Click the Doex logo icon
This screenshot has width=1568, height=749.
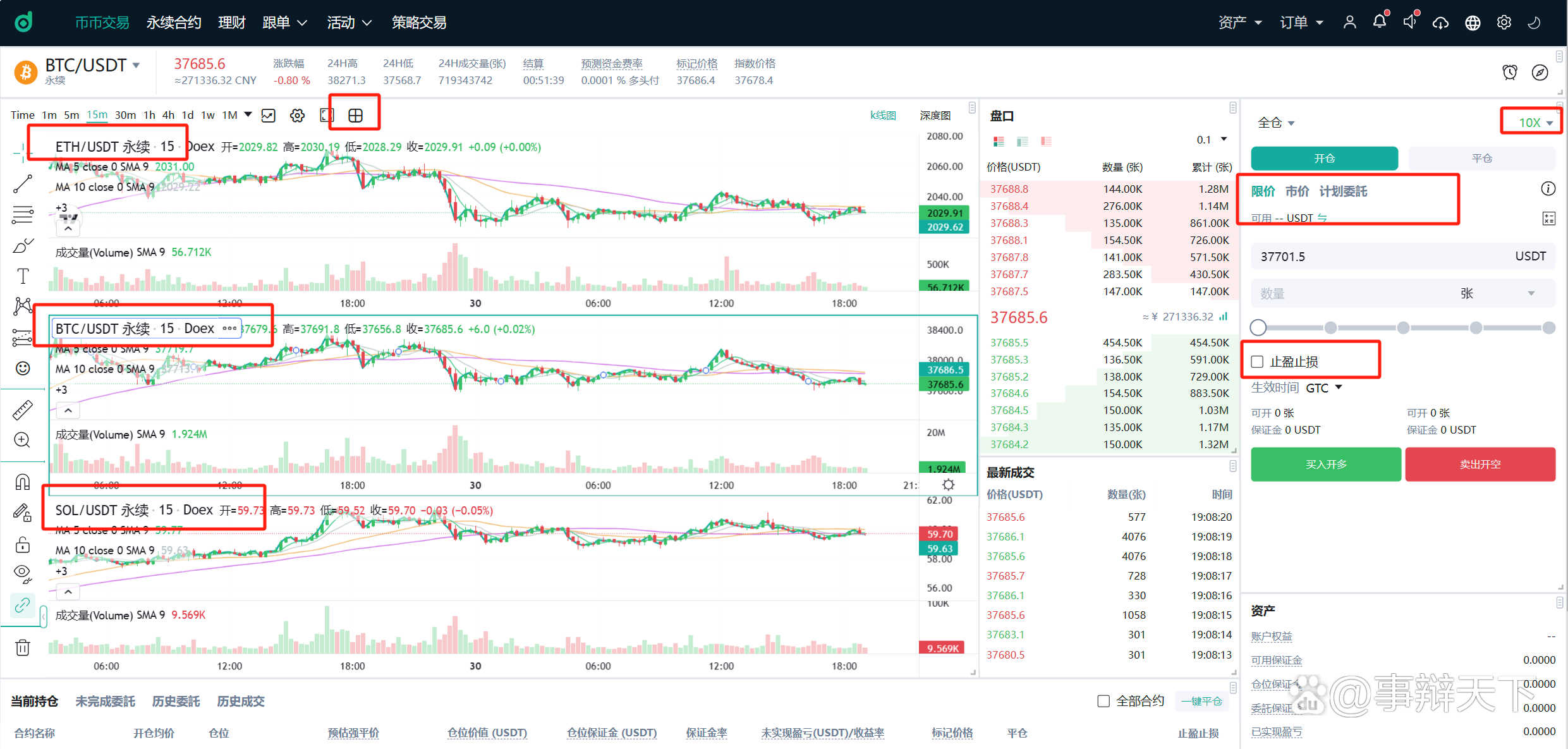pos(23,22)
